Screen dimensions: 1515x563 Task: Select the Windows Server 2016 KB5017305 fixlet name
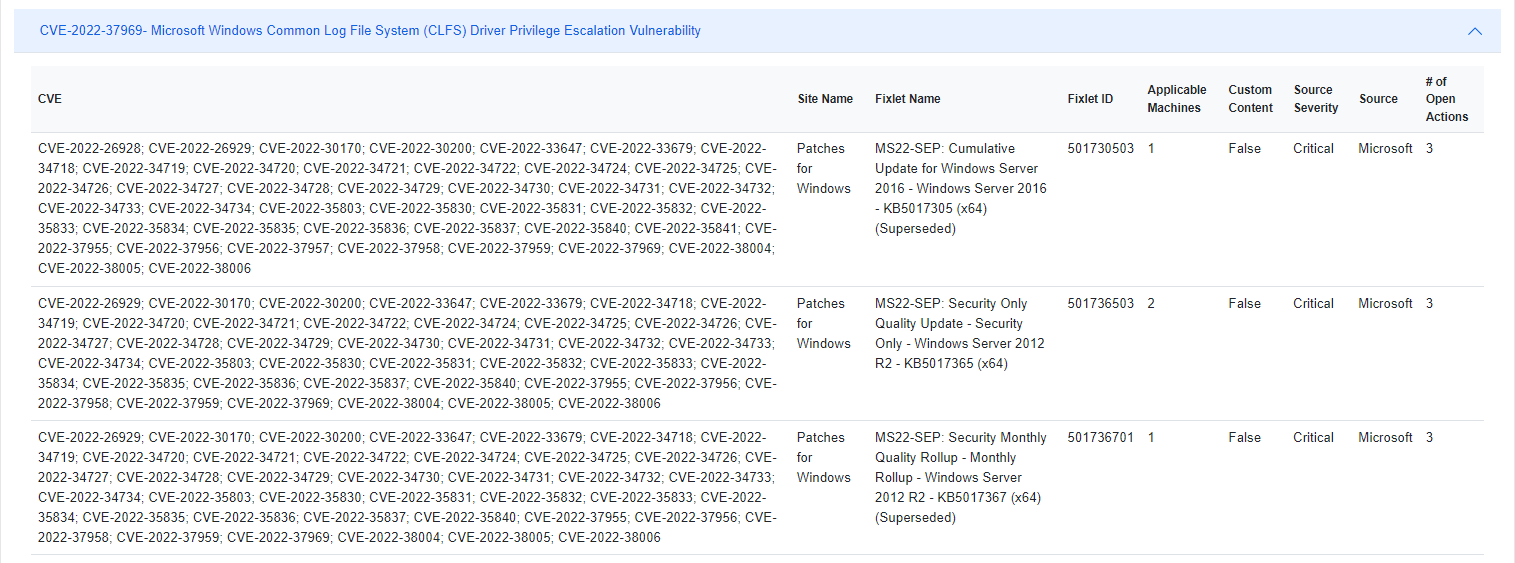point(960,188)
